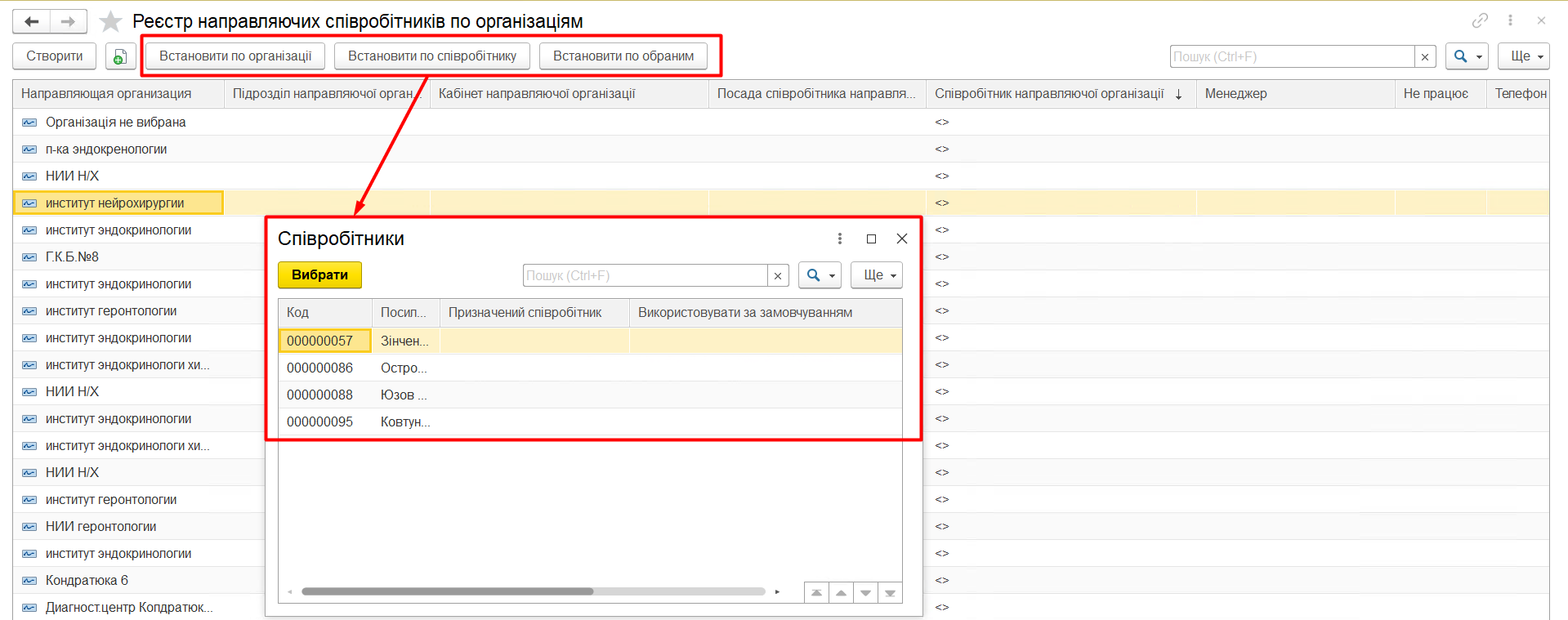Jump to the last row in dialog list
1568x620 pixels.
[x=890, y=592]
